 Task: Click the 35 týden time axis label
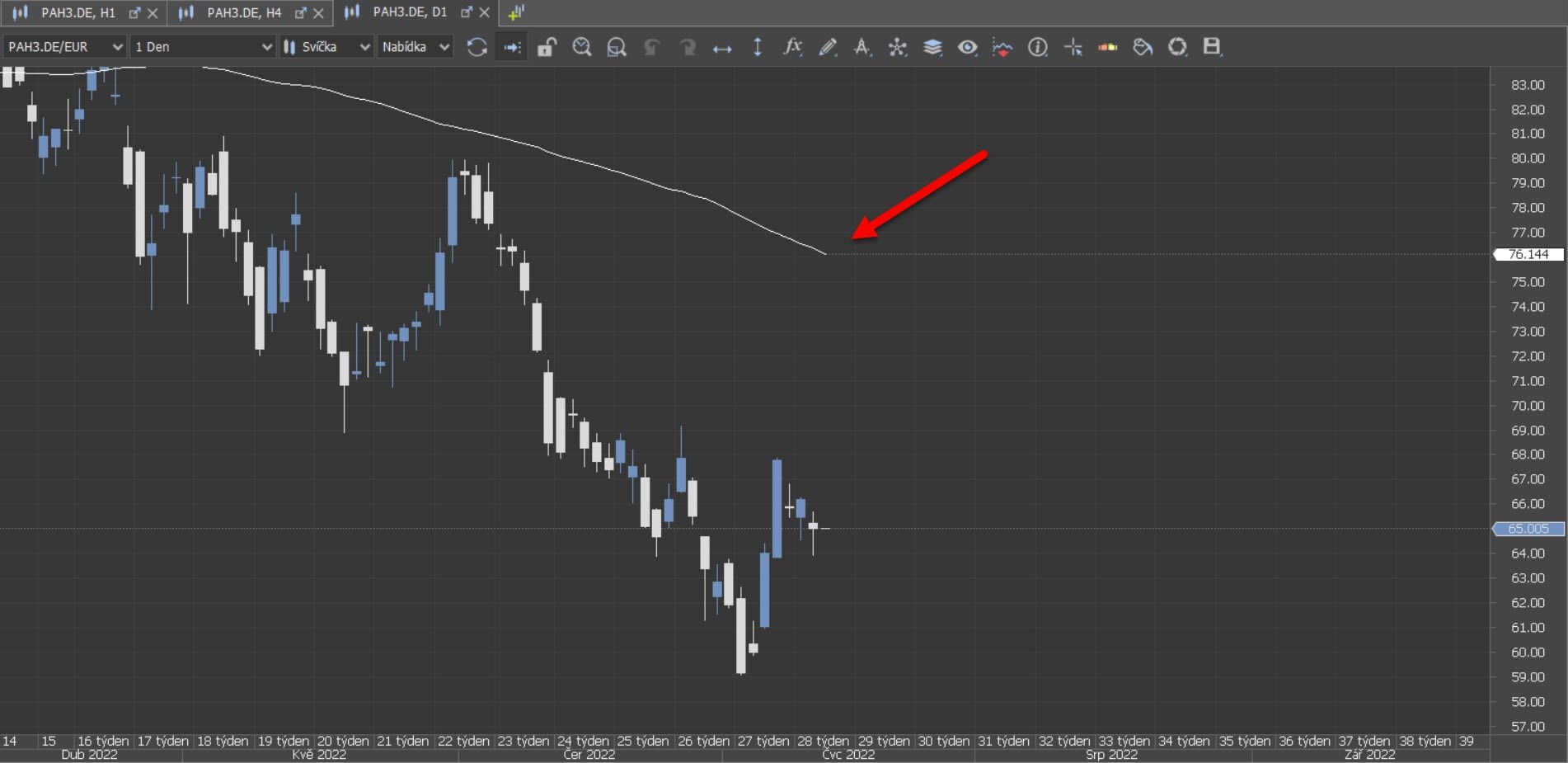[x=1244, y=741]
